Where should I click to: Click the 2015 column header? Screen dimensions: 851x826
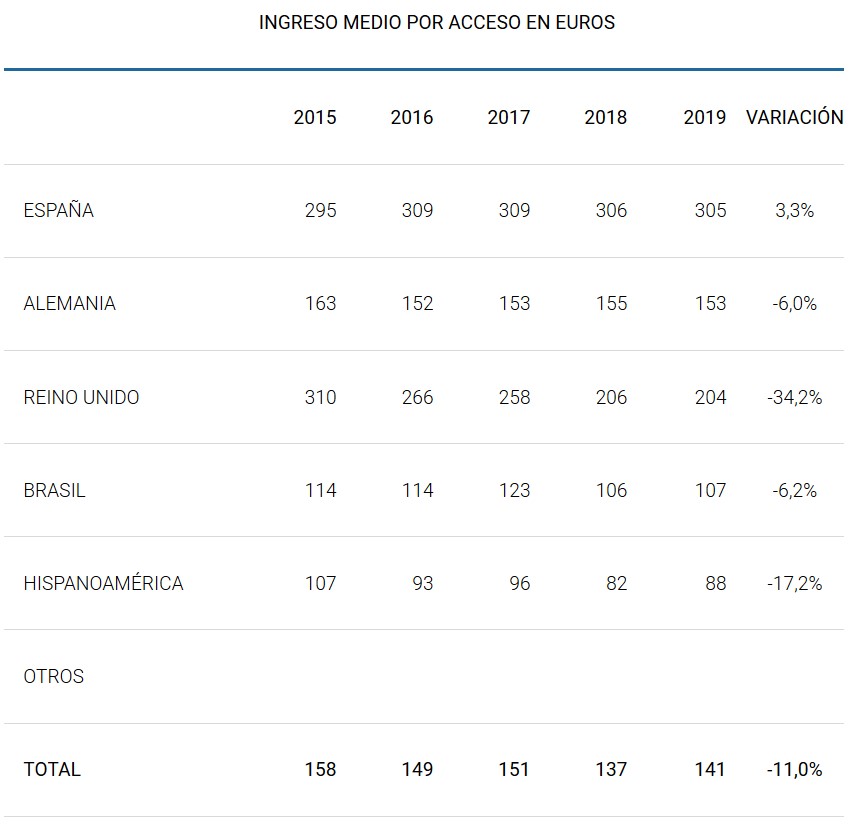click(x=315, y=117)
